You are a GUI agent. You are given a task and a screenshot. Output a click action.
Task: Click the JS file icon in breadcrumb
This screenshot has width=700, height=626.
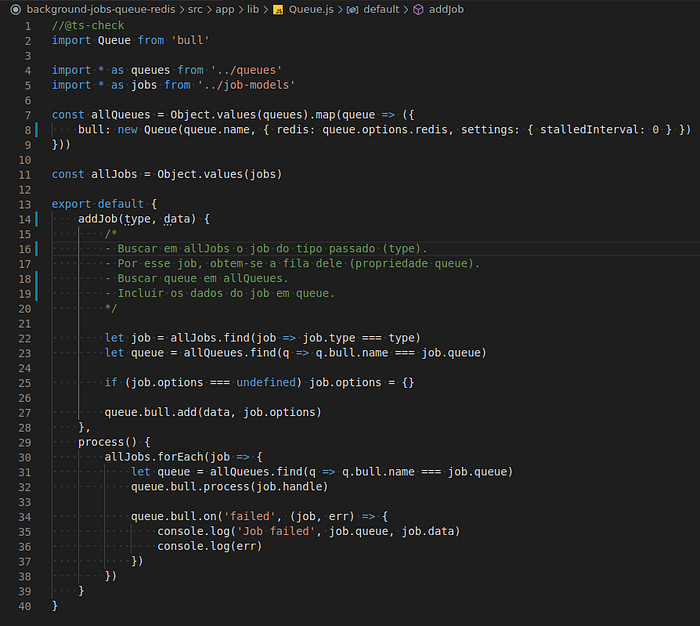[278, 10]
